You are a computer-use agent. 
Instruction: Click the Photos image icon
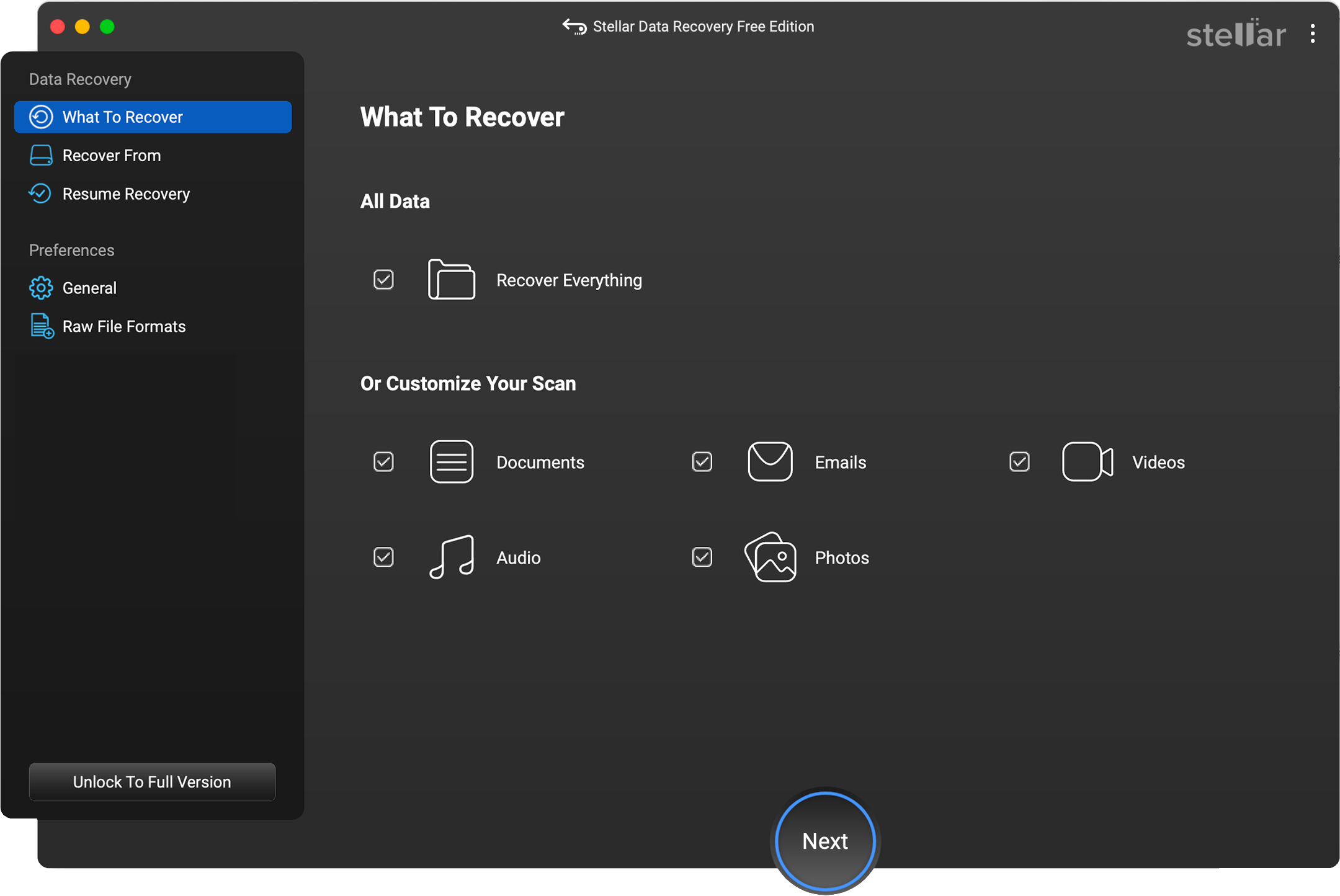coord(769,557)
